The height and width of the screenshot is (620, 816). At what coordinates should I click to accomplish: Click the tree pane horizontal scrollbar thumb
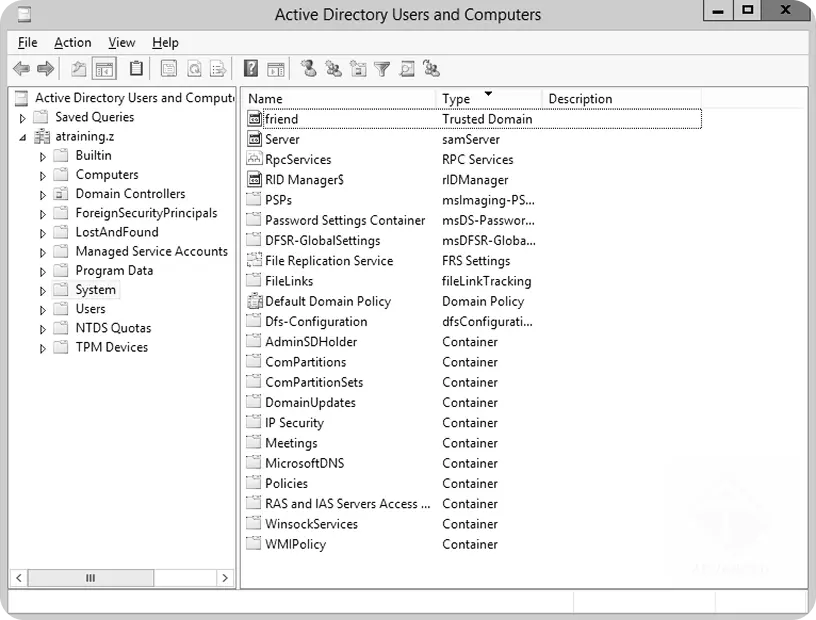coord(91,577)
